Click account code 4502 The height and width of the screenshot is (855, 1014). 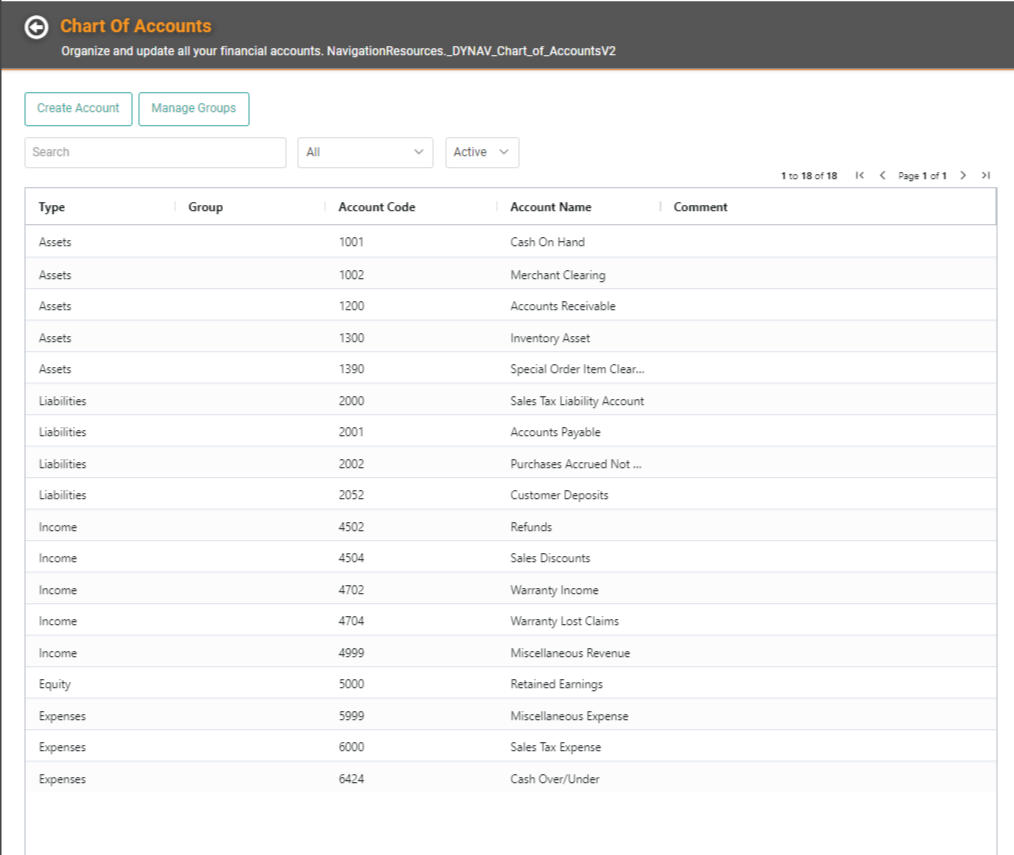coord(351,527)
